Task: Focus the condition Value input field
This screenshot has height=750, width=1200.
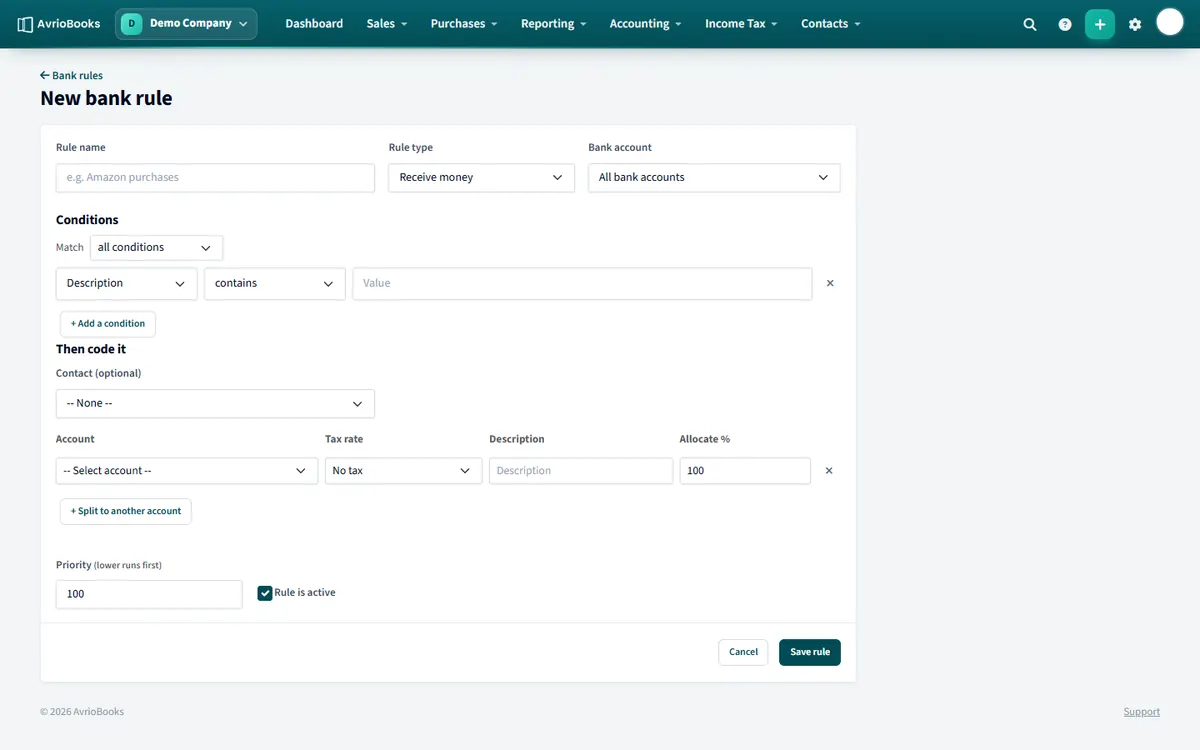Action: pyautogui.click(x=582, y=283)
